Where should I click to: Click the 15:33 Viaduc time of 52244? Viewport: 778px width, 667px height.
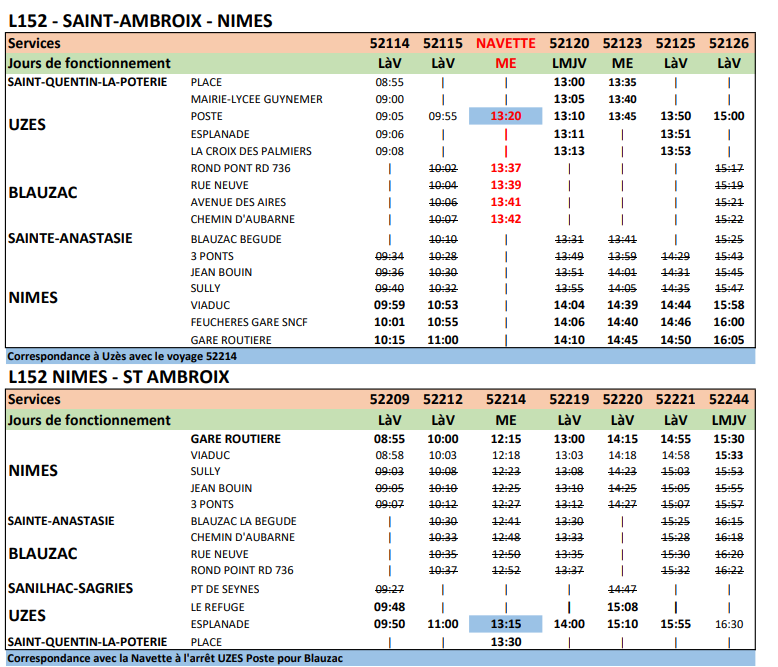coord(729,456)
